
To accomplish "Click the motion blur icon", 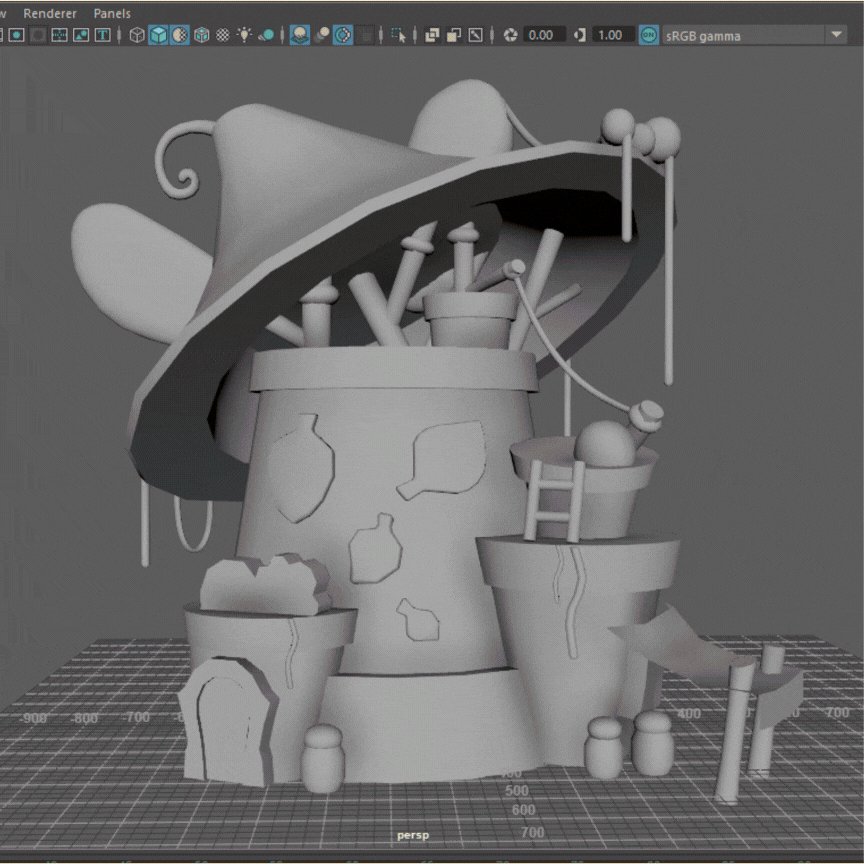I will (322, 35).
